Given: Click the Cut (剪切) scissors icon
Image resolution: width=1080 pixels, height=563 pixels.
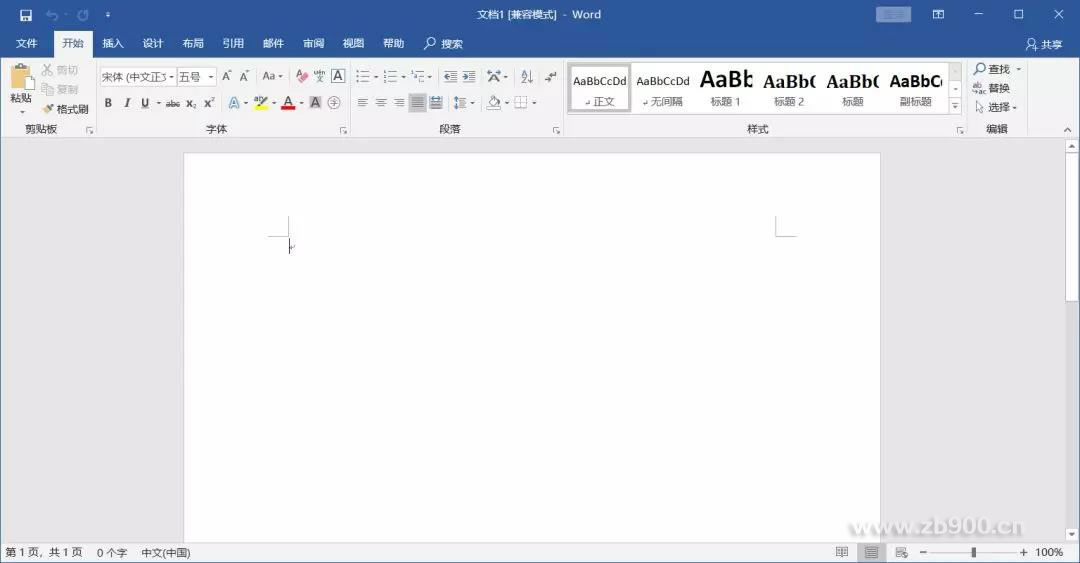Looking at the screenshot, I should [48, 70].
